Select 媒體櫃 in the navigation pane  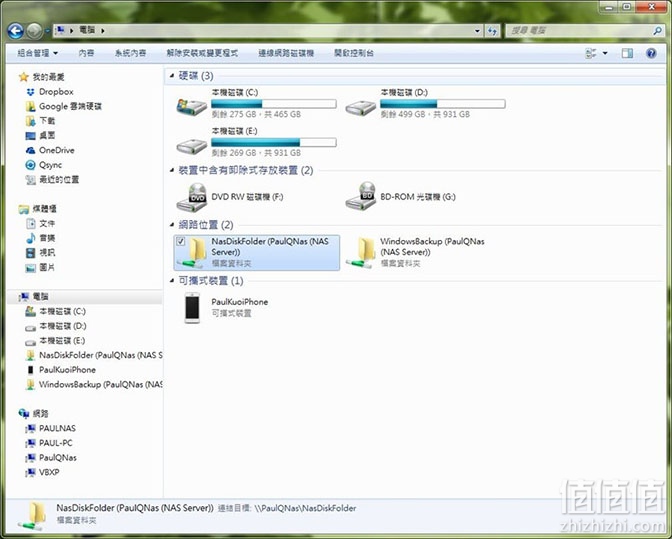tap(45, 209)
